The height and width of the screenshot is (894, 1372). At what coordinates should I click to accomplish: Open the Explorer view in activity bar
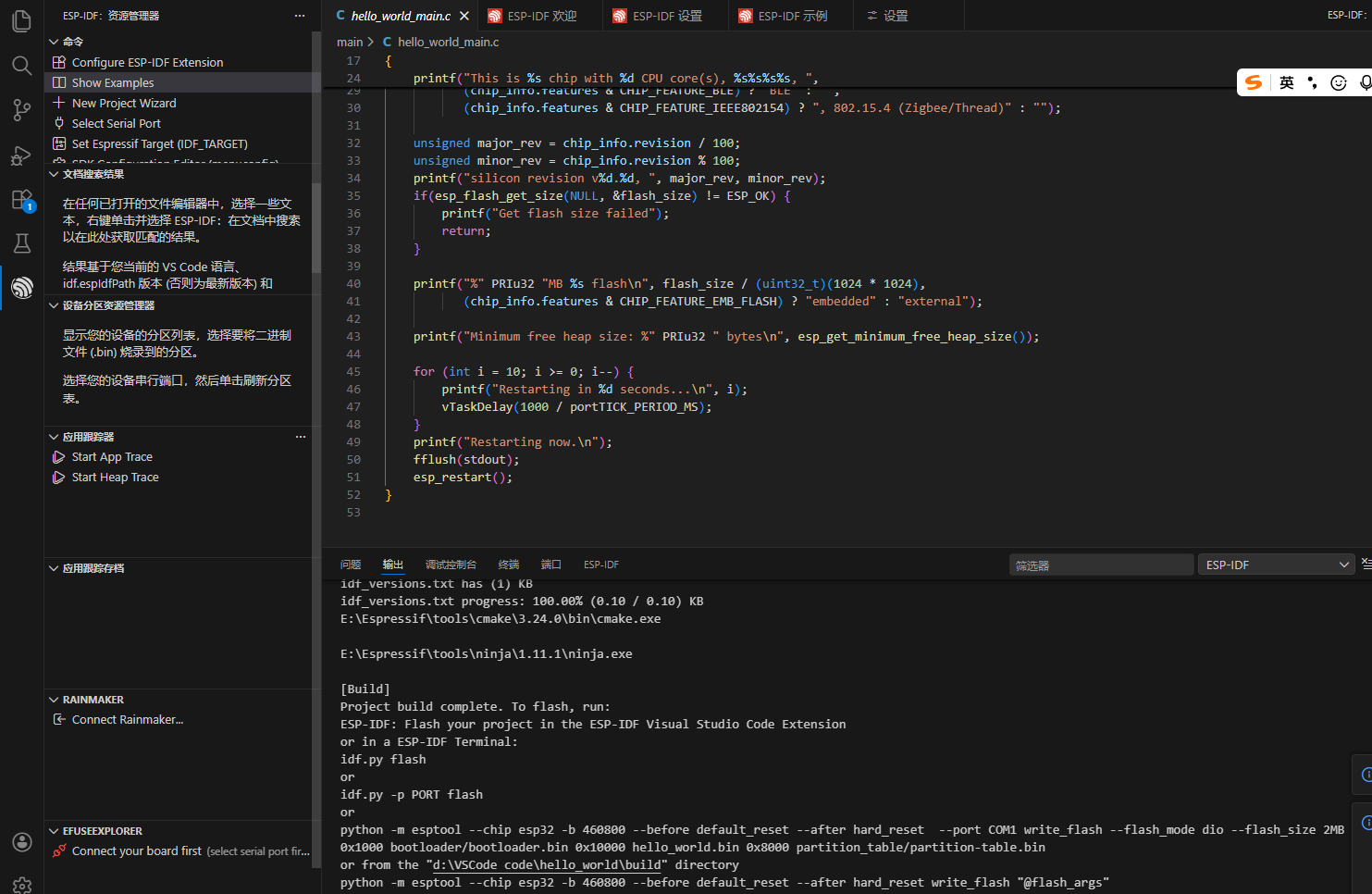click(x=21, y=20)
